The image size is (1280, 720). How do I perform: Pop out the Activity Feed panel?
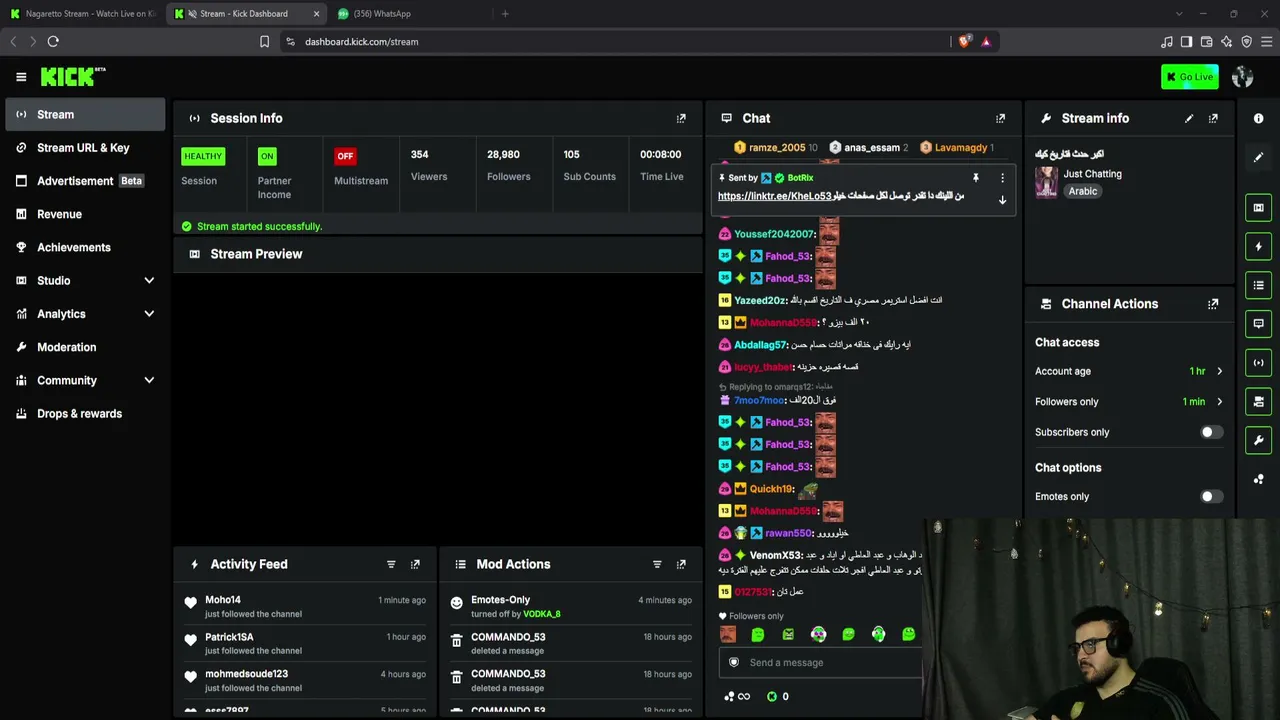pyautogui.click(x=415, y=564)
